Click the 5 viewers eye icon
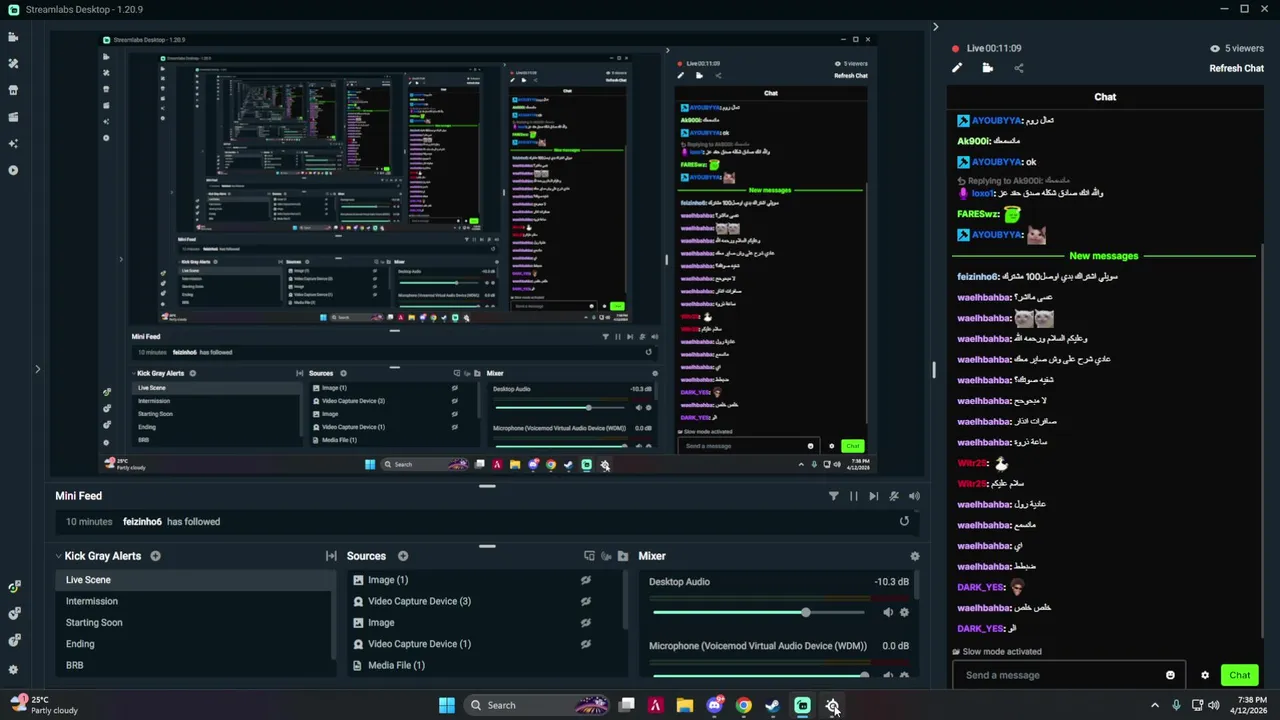Image resolution: width=1280 pixels, height=720 pixels. pyautogui.click(x=1215, y=48)
